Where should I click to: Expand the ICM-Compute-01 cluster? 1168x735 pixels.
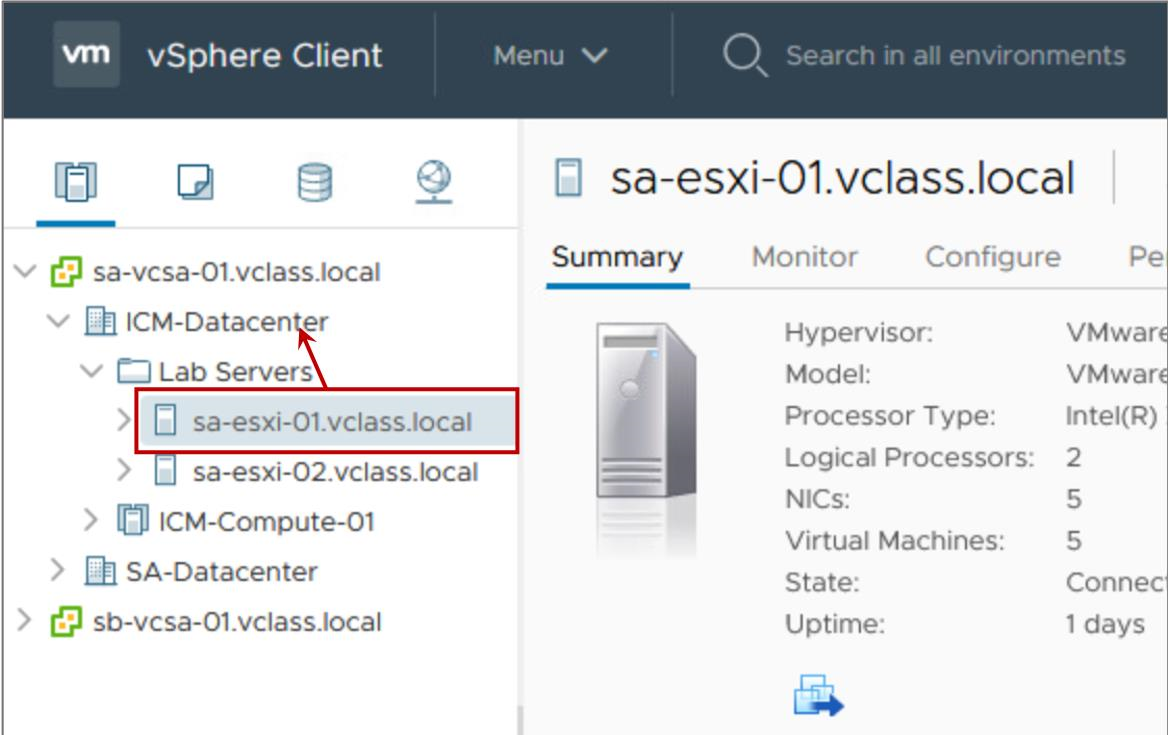click(90, 520)
